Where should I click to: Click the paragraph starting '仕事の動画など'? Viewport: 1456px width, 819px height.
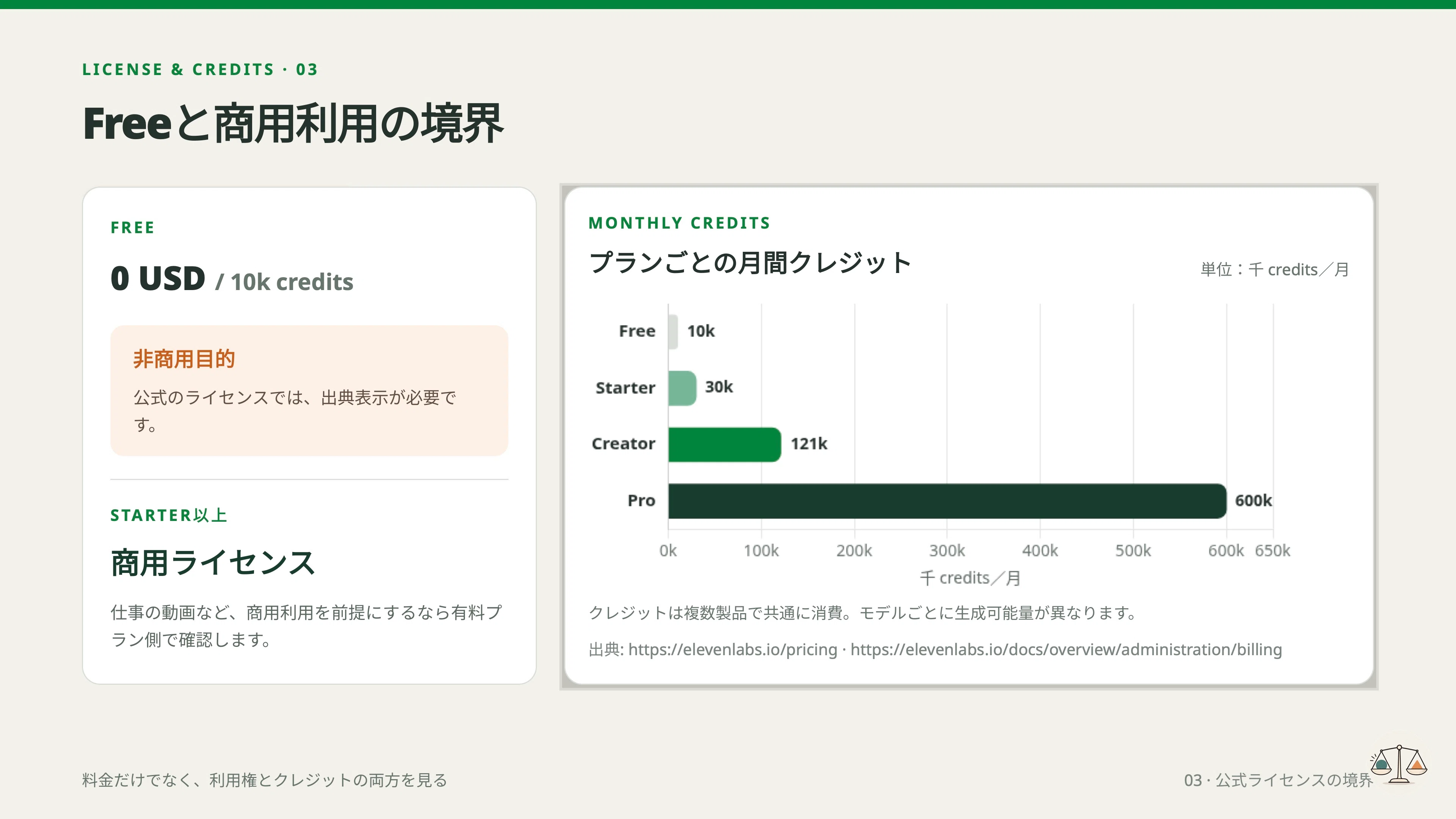[x=306, y=626]
